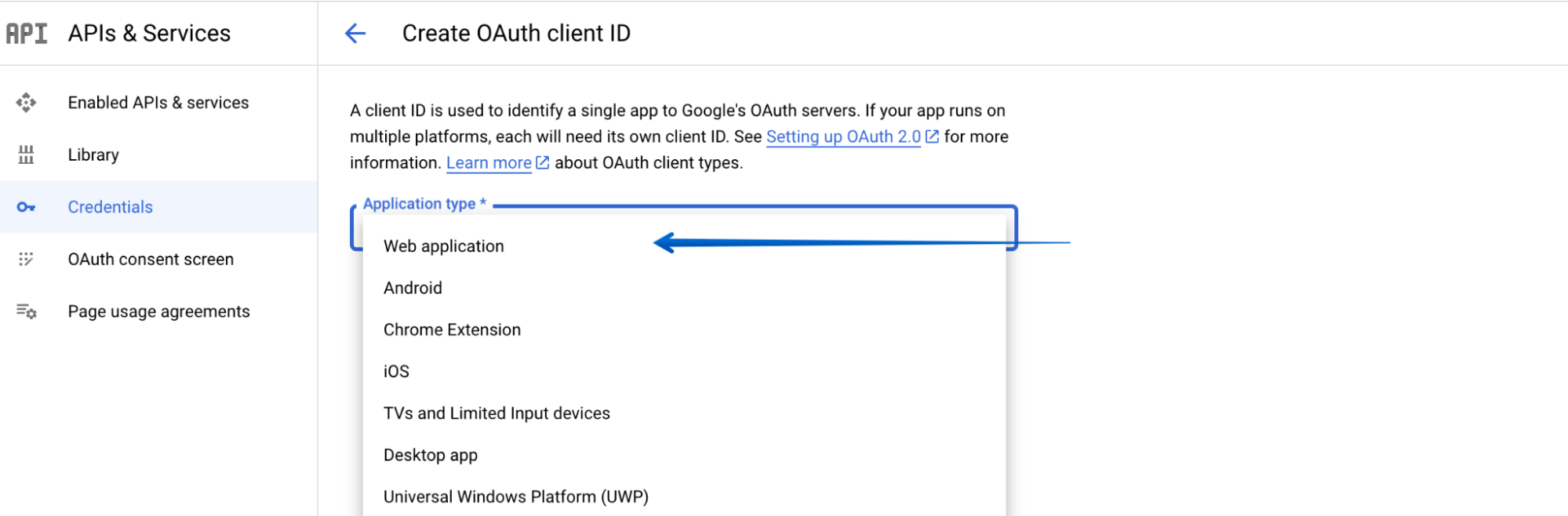Go to the Library section
The width and height of the screenshot is (1568, 516).
tap(158, 154)
